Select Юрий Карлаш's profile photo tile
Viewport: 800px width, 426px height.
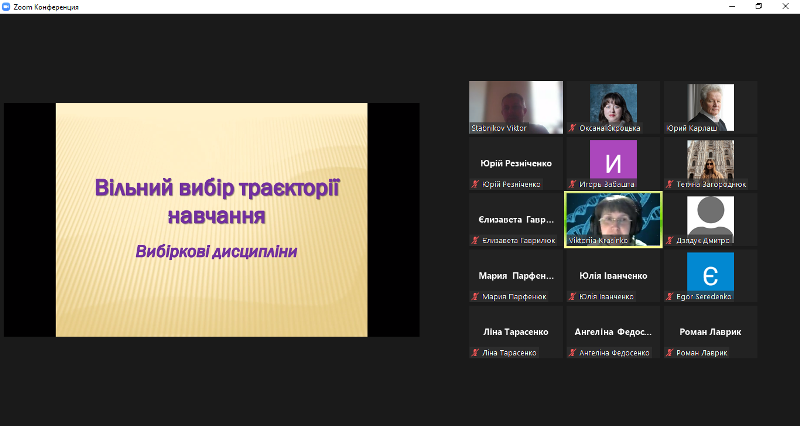tap(710, 107)
